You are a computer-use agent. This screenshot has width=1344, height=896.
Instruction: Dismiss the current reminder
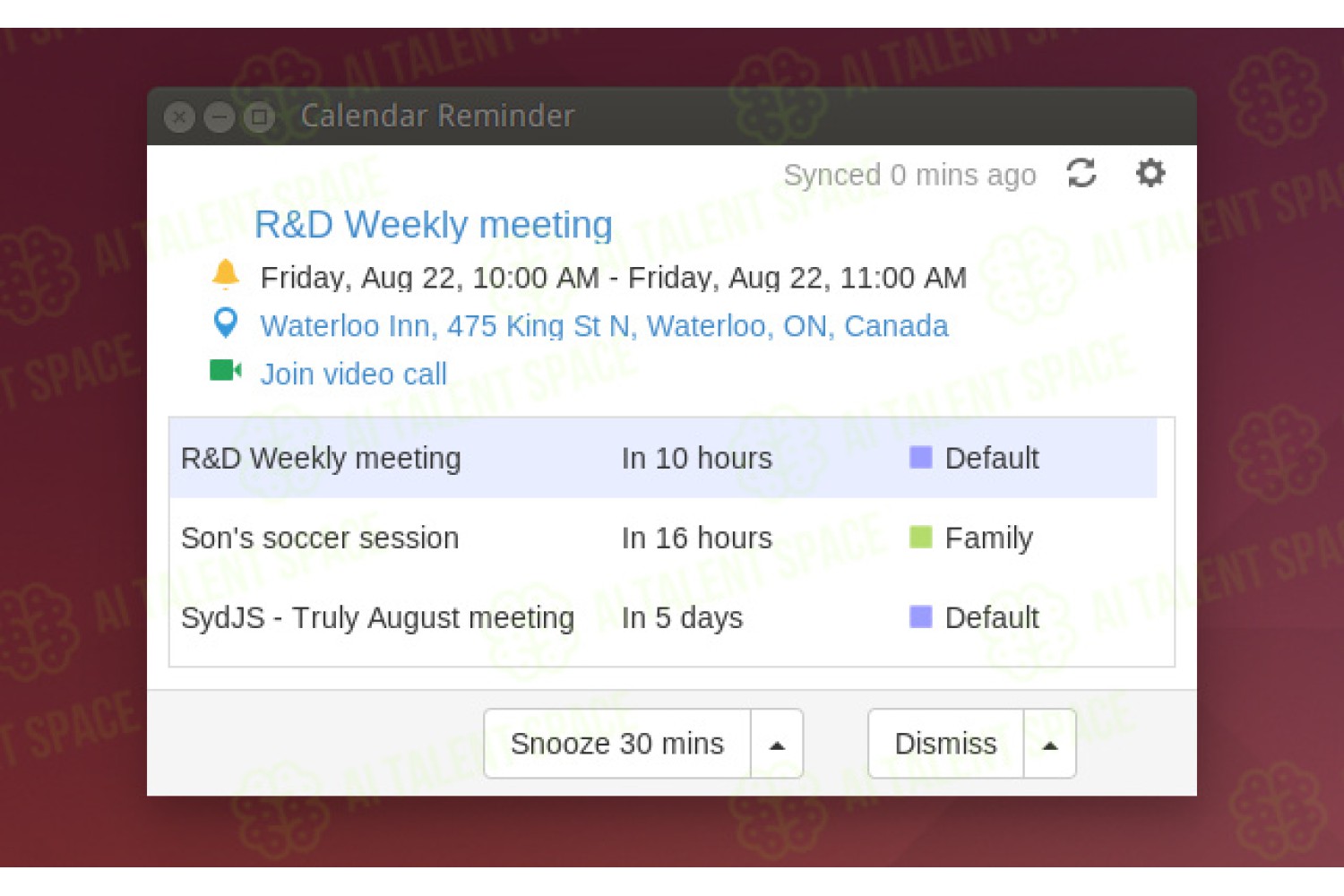tap(946, 744)
